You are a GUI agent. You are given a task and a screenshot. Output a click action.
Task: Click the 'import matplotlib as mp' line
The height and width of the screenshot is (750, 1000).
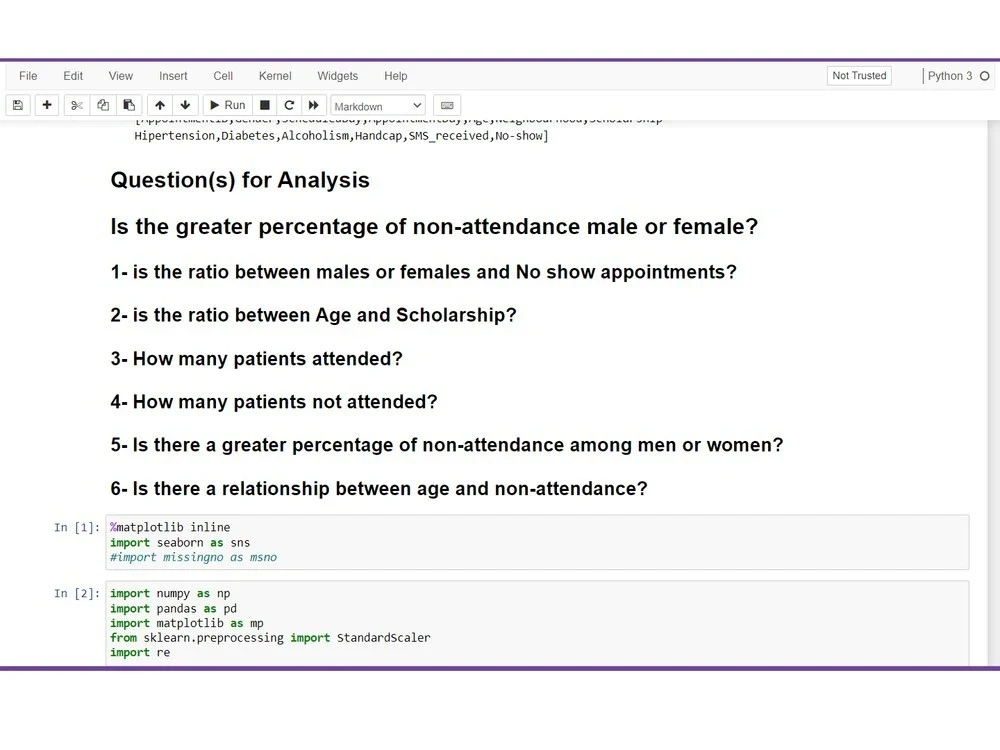(186, 624)
